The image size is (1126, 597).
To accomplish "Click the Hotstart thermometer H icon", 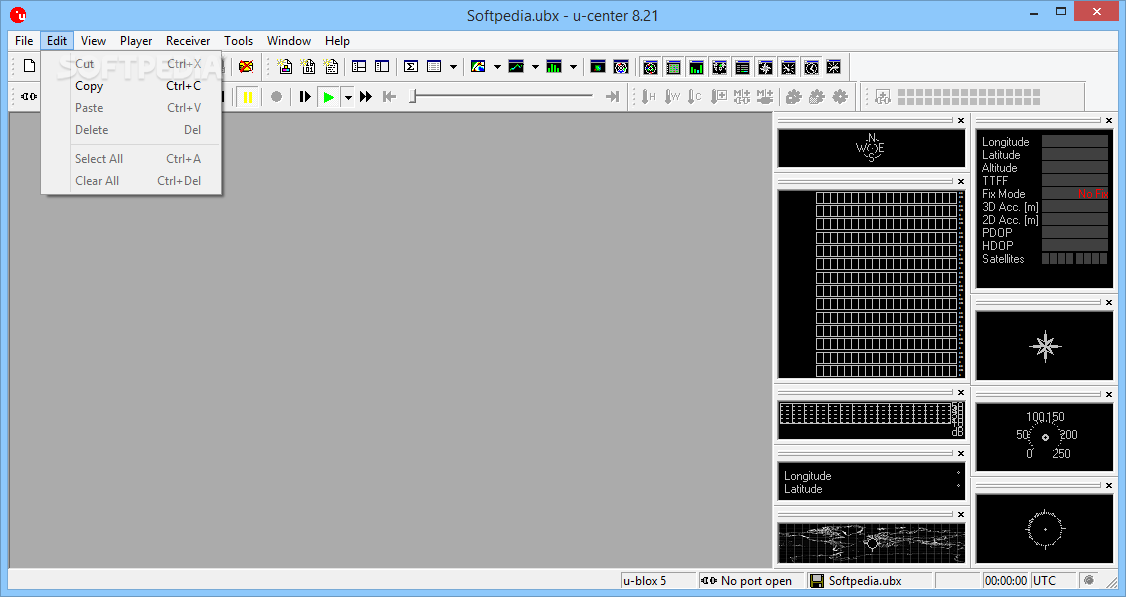I will [648, 96].
